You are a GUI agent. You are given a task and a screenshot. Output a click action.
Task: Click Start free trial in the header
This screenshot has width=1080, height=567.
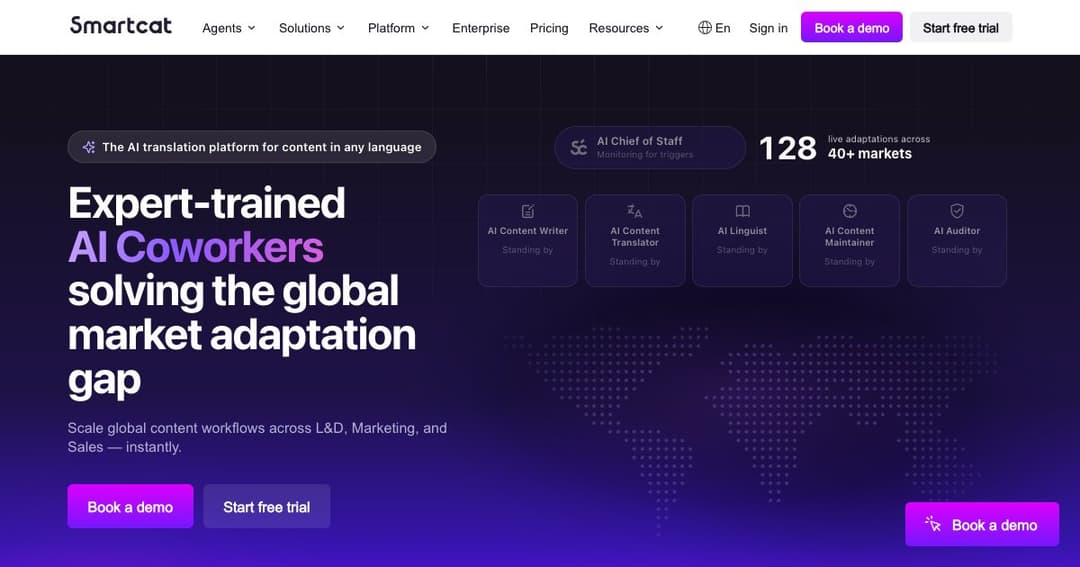coord(961,28)
